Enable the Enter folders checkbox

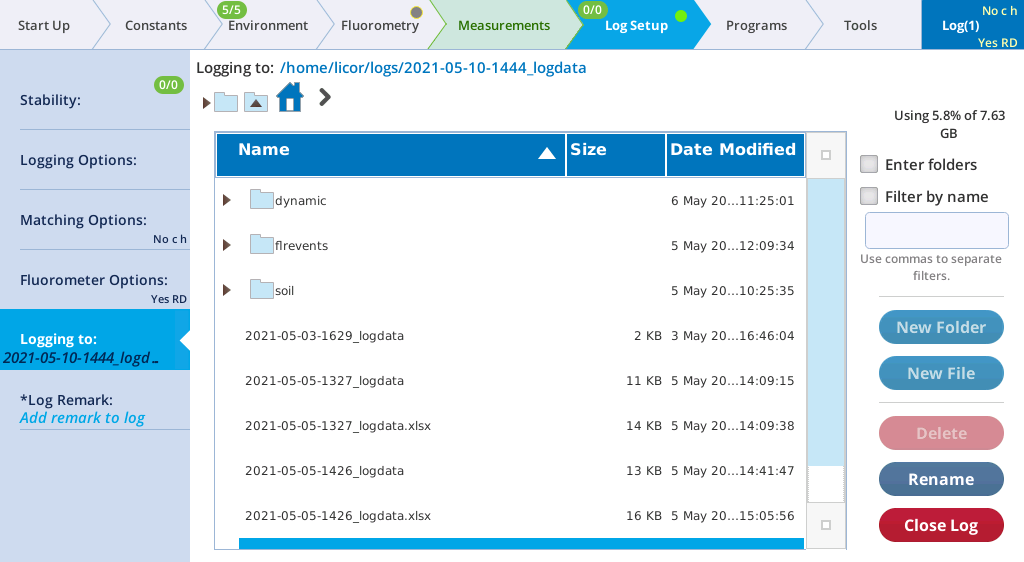pos(870,164)
